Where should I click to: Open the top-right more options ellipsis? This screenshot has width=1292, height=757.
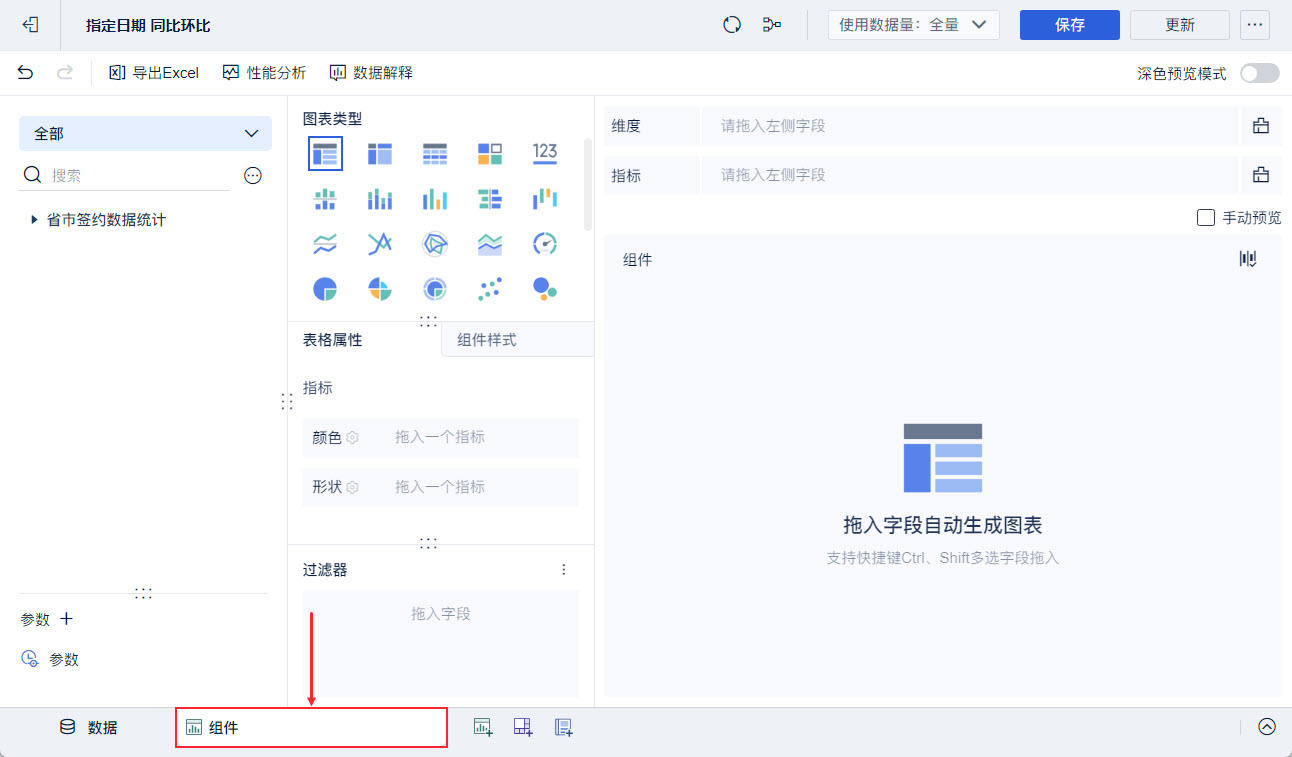(1255, 25)
